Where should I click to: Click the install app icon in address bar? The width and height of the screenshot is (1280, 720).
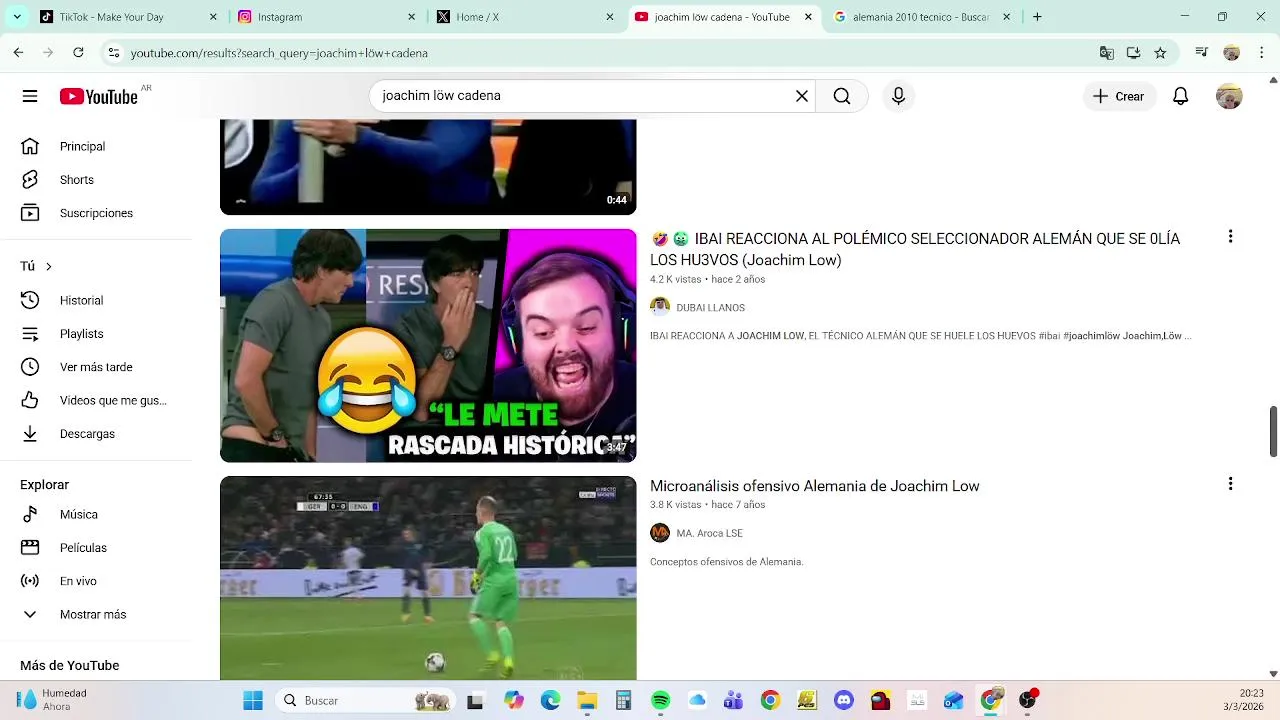[x=1133, y=53]
